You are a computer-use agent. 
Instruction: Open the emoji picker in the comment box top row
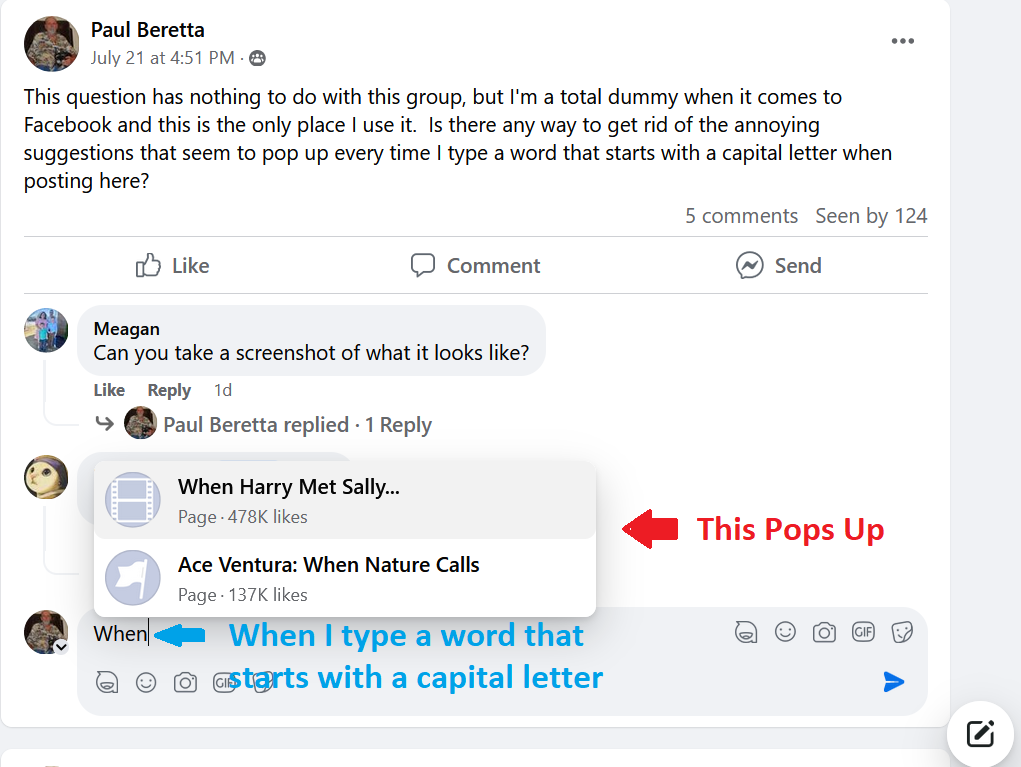coord(785,632)
